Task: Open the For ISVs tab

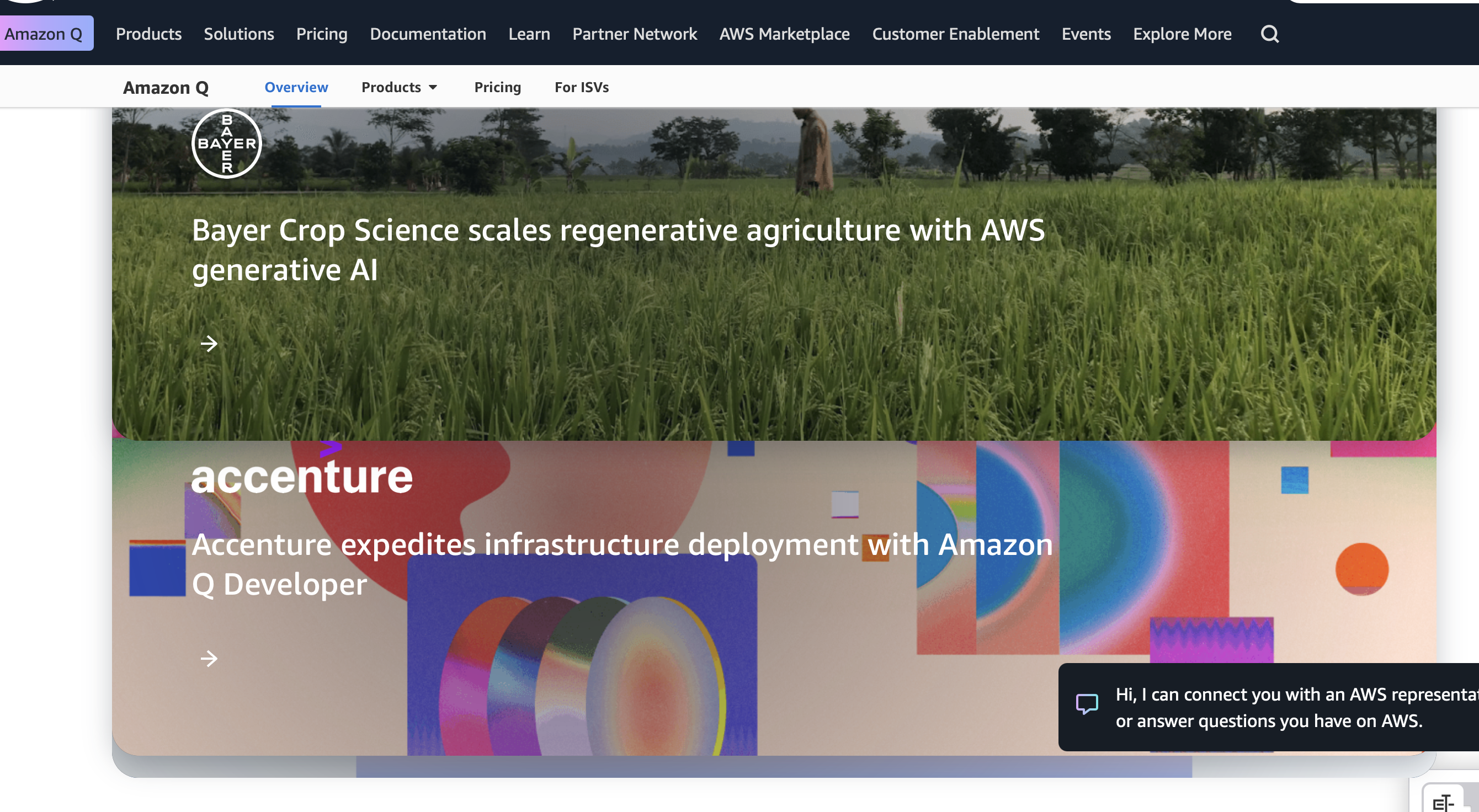Action: [x=582, y=87]
